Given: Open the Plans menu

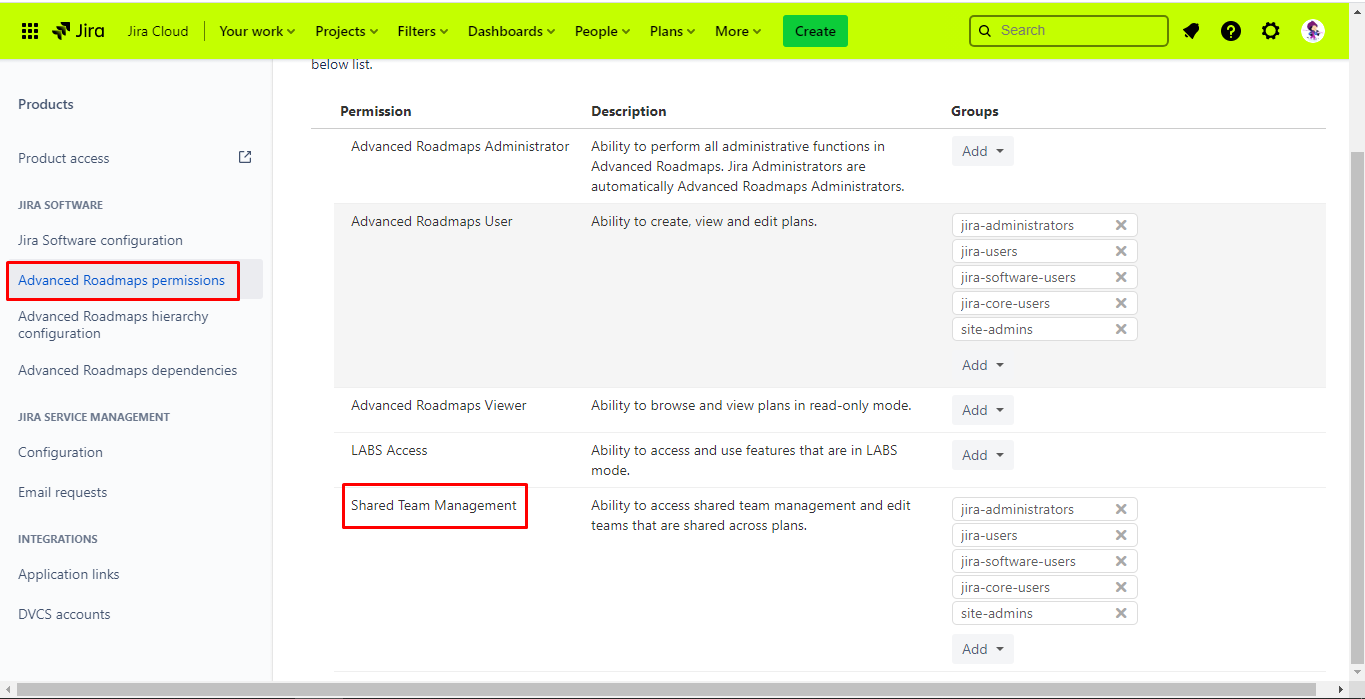Looking at the screenshot, I should (x=670, y=31).
